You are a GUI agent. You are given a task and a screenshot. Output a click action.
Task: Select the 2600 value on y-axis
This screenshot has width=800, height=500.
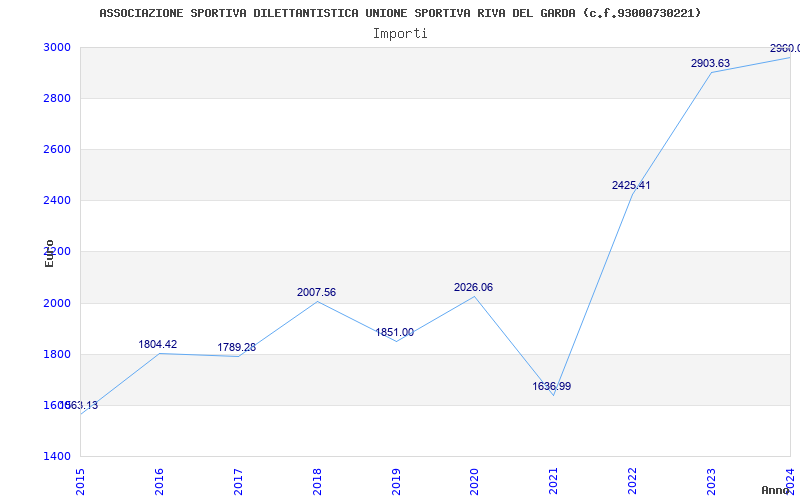[x=56, y=150]
